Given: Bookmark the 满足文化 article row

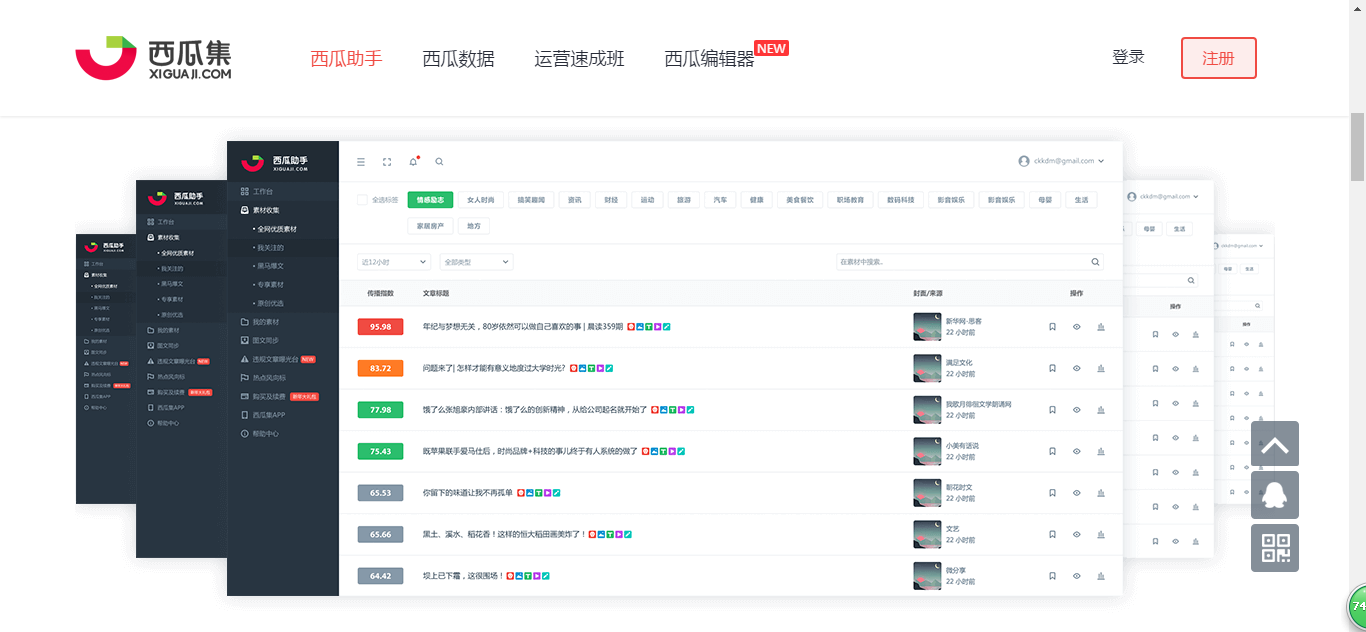Looking at the screenshot, I should (x=1052, y=368).
